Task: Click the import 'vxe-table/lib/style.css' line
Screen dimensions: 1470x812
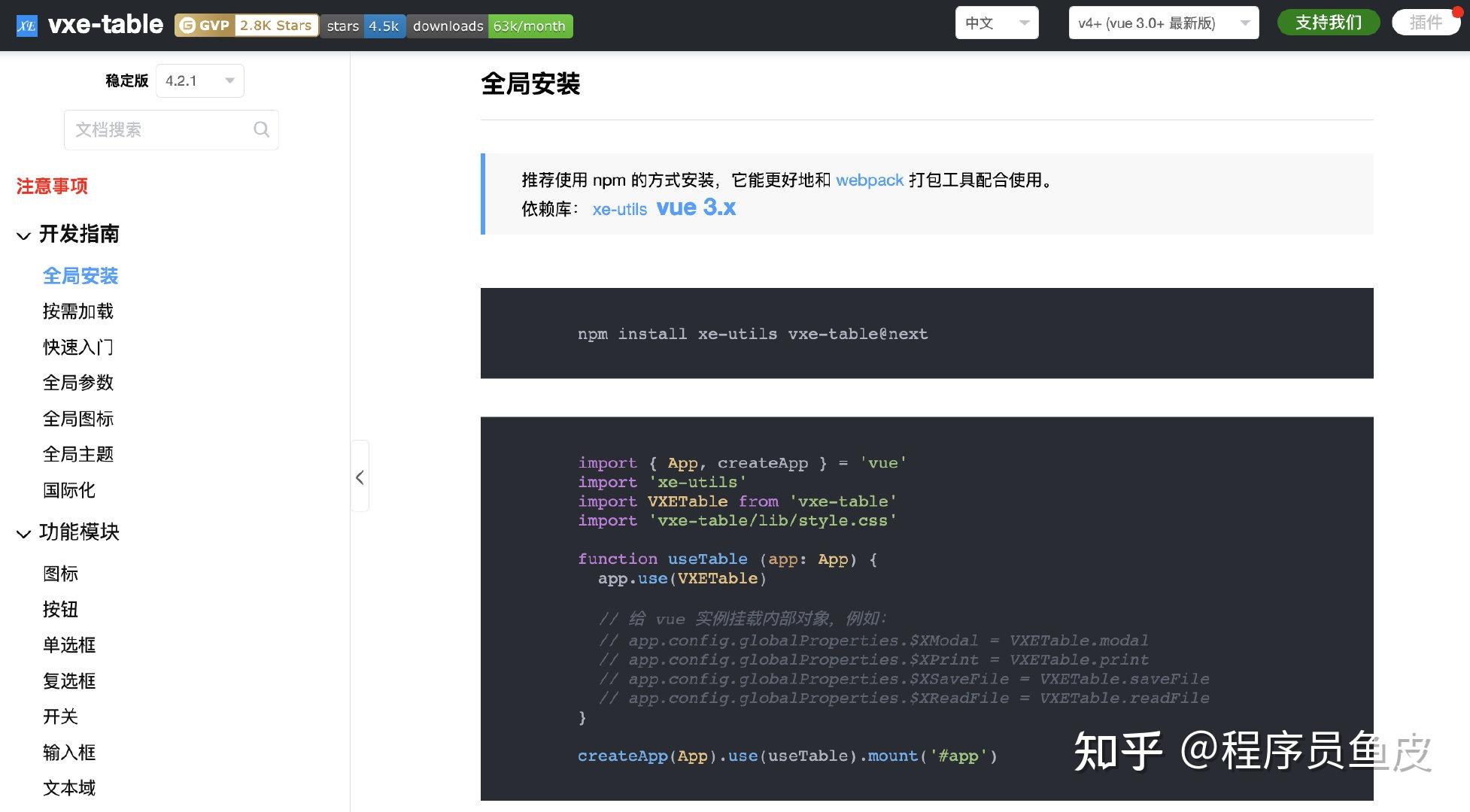Action: pyautogui.click(x=737, y=520)
